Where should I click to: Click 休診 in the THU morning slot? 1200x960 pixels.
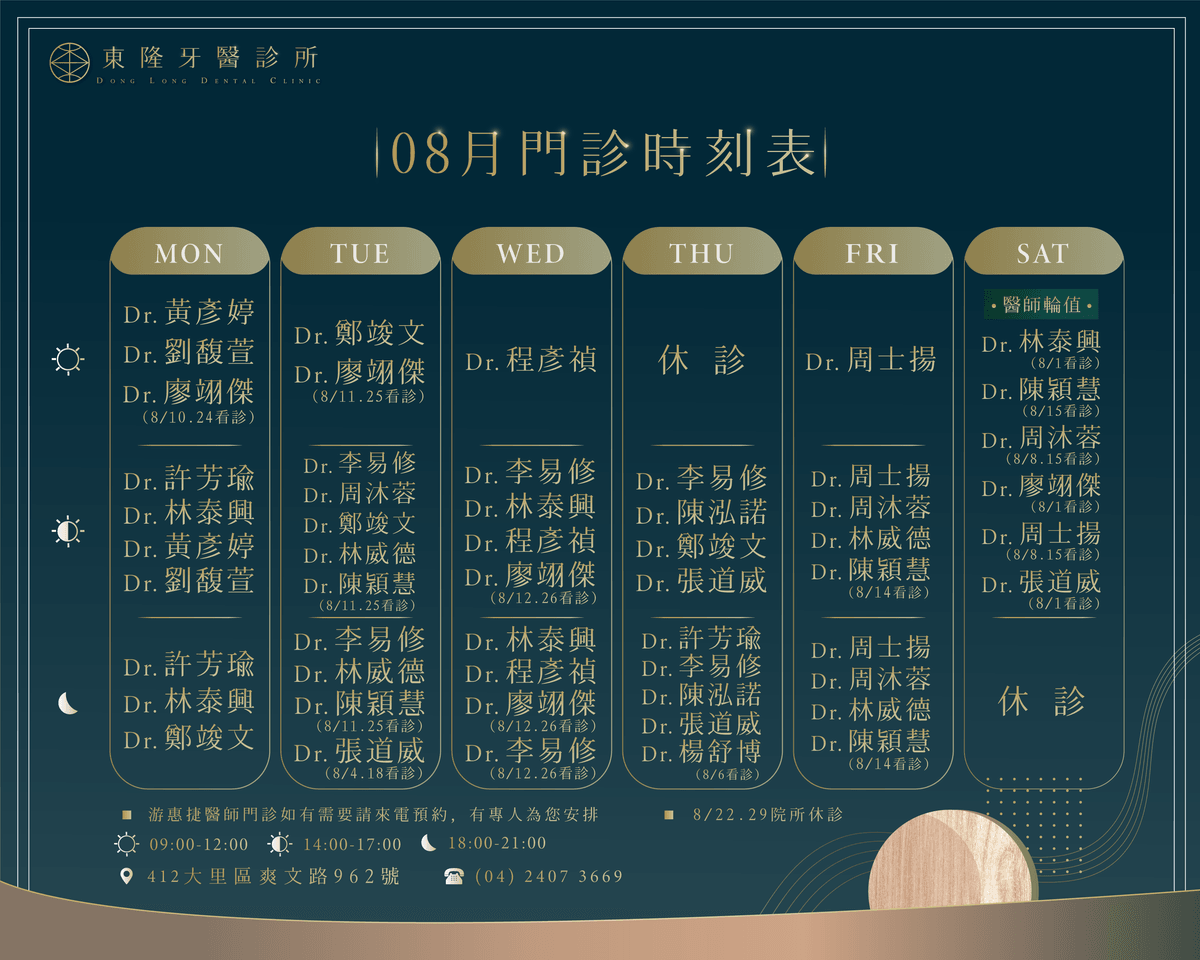(x=702, y=360)
